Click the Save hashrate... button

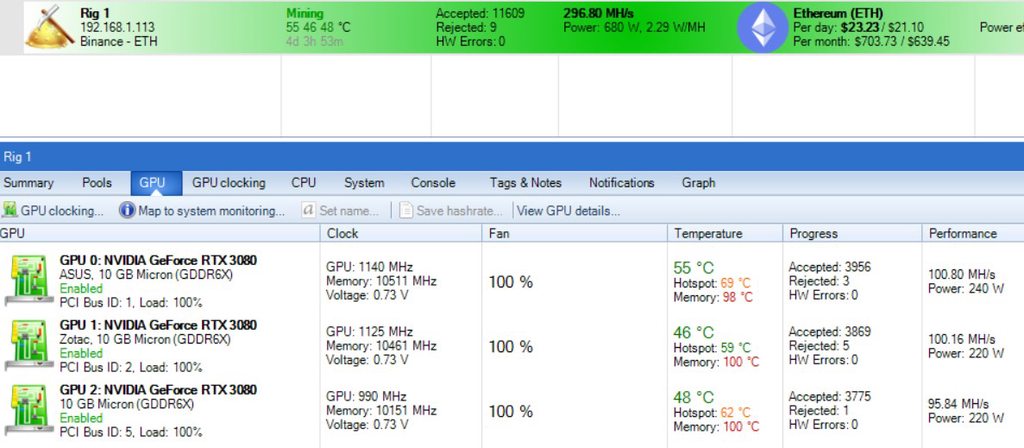451,211
